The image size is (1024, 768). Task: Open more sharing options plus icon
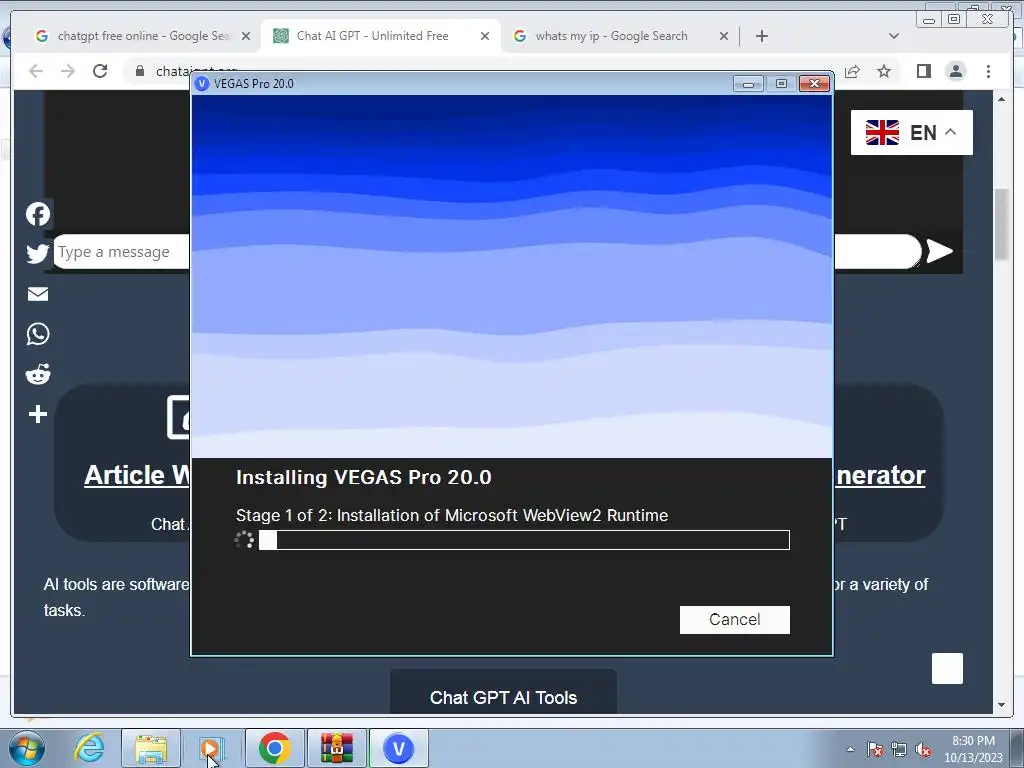coord(38,414)
